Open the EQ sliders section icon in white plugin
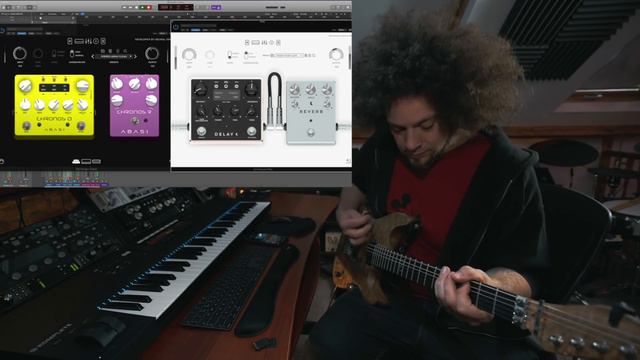 pos(264,43)
